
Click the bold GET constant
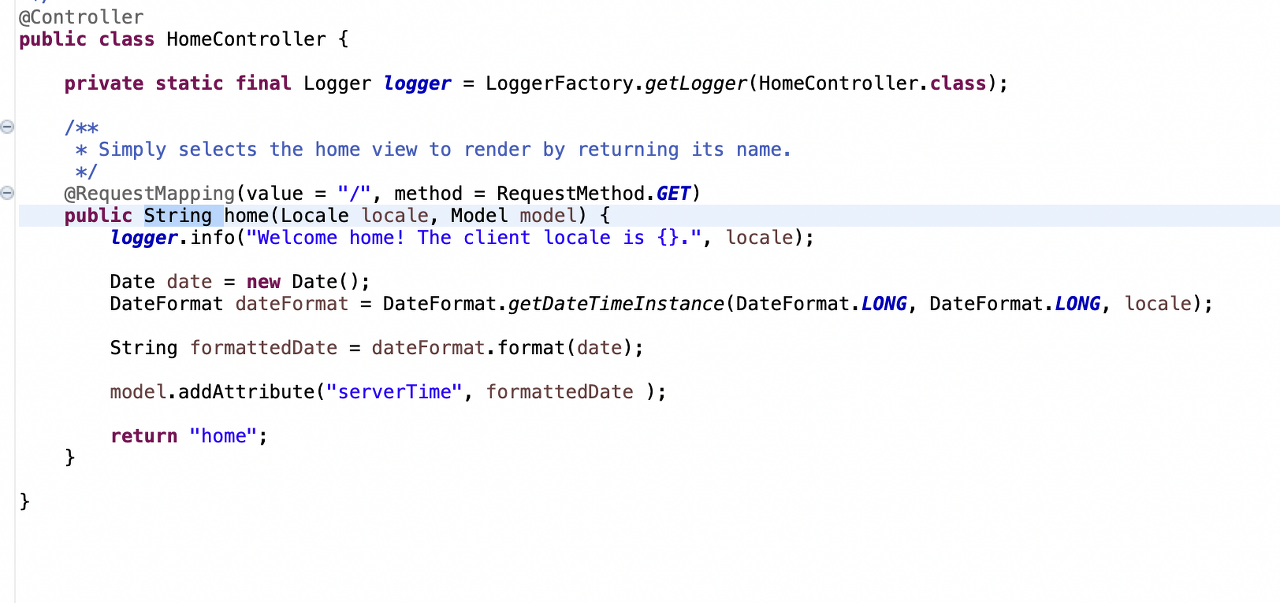tap(674, 193)
